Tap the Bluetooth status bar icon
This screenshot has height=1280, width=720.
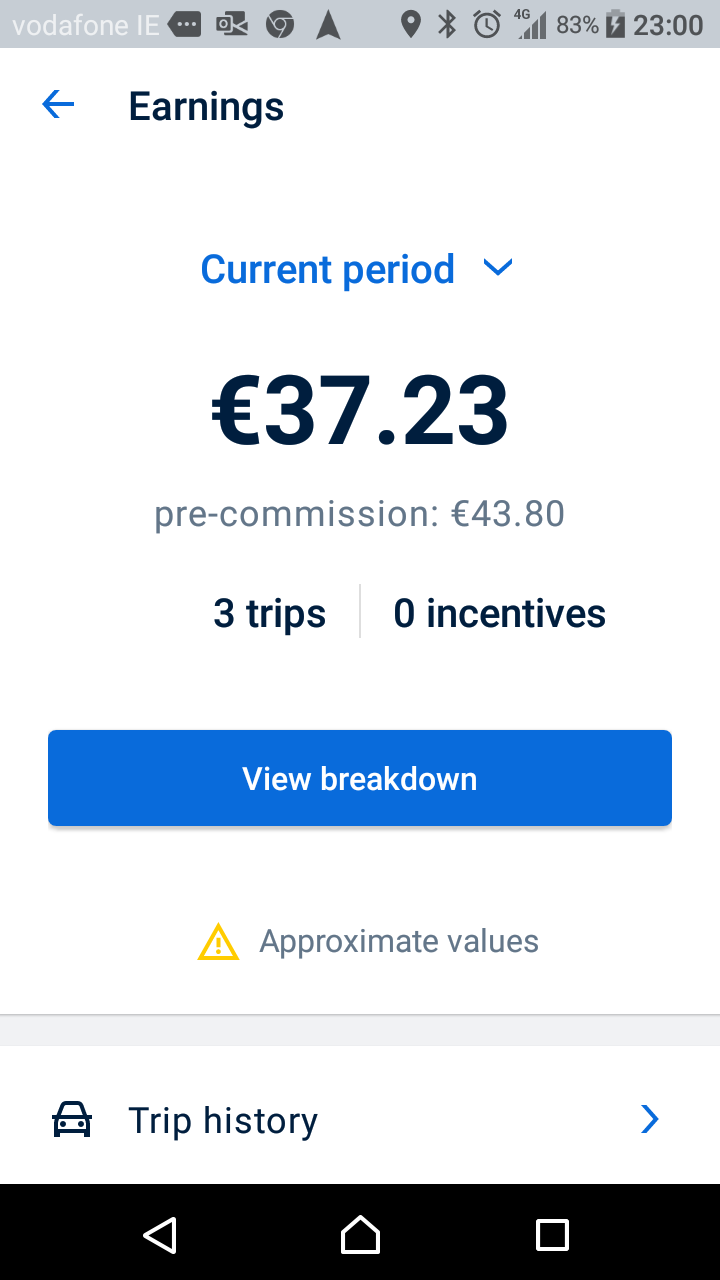pos(447,24)
